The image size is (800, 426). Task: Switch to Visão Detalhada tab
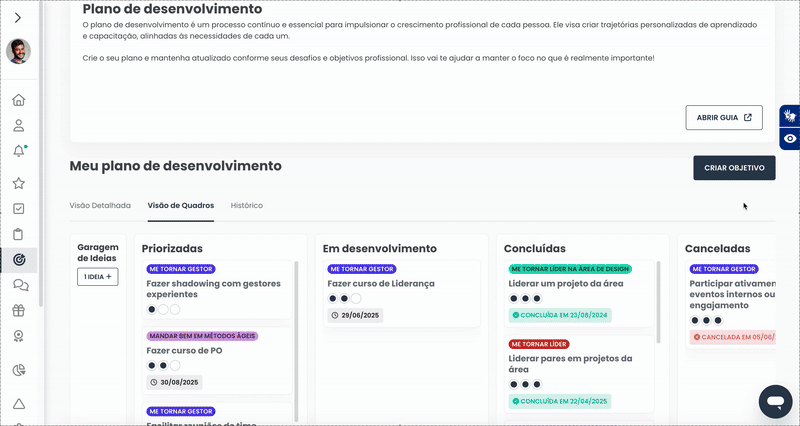tap(100, 206)
